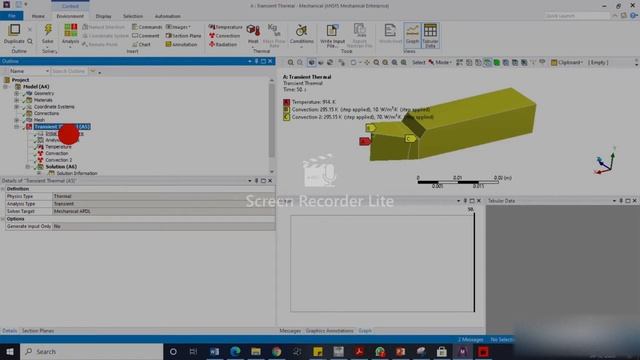This screenshot has width=640, height=360.
Task: Expand the Geometry tree node
Action: 17,93
